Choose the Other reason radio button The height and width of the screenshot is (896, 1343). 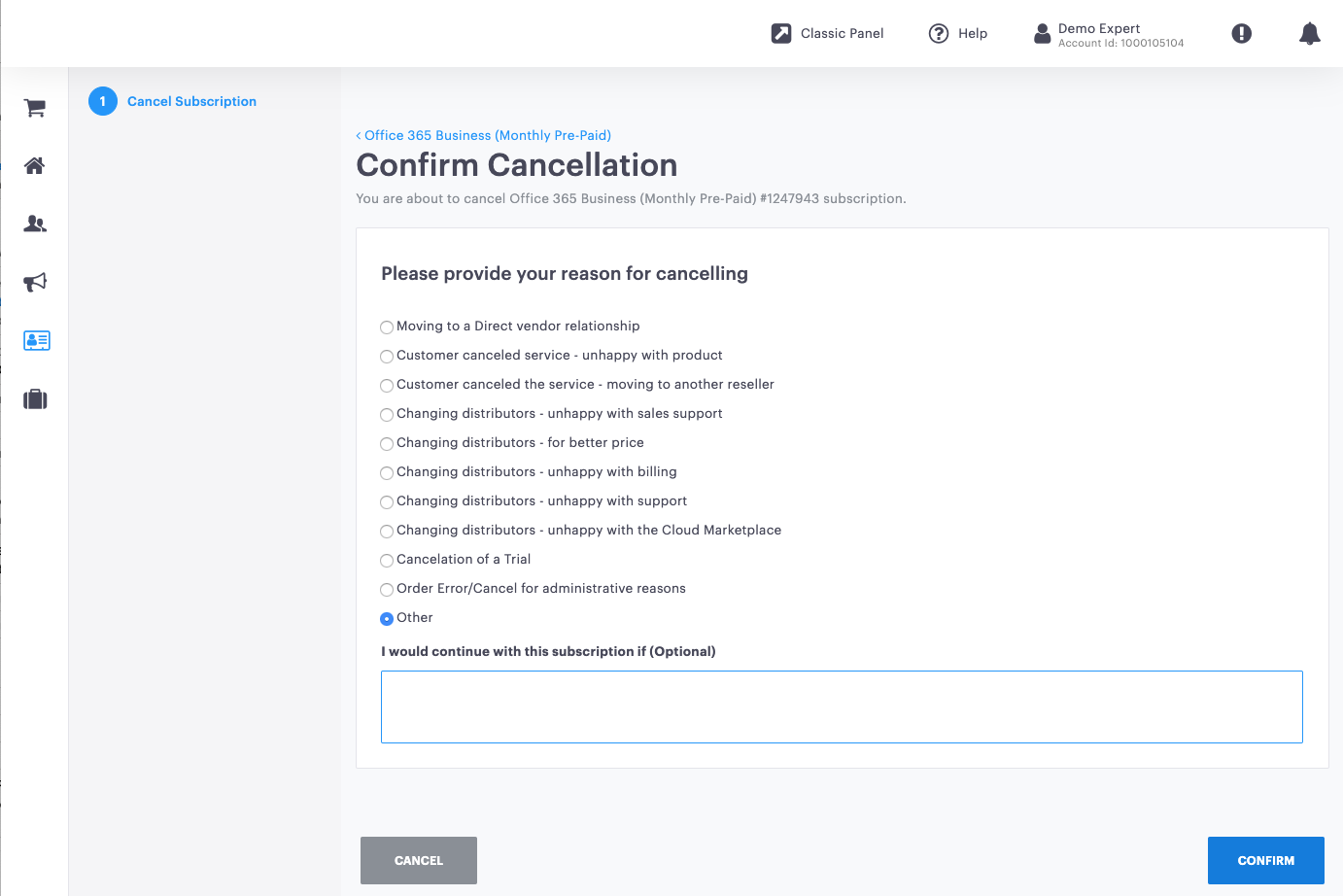point(387,619)
